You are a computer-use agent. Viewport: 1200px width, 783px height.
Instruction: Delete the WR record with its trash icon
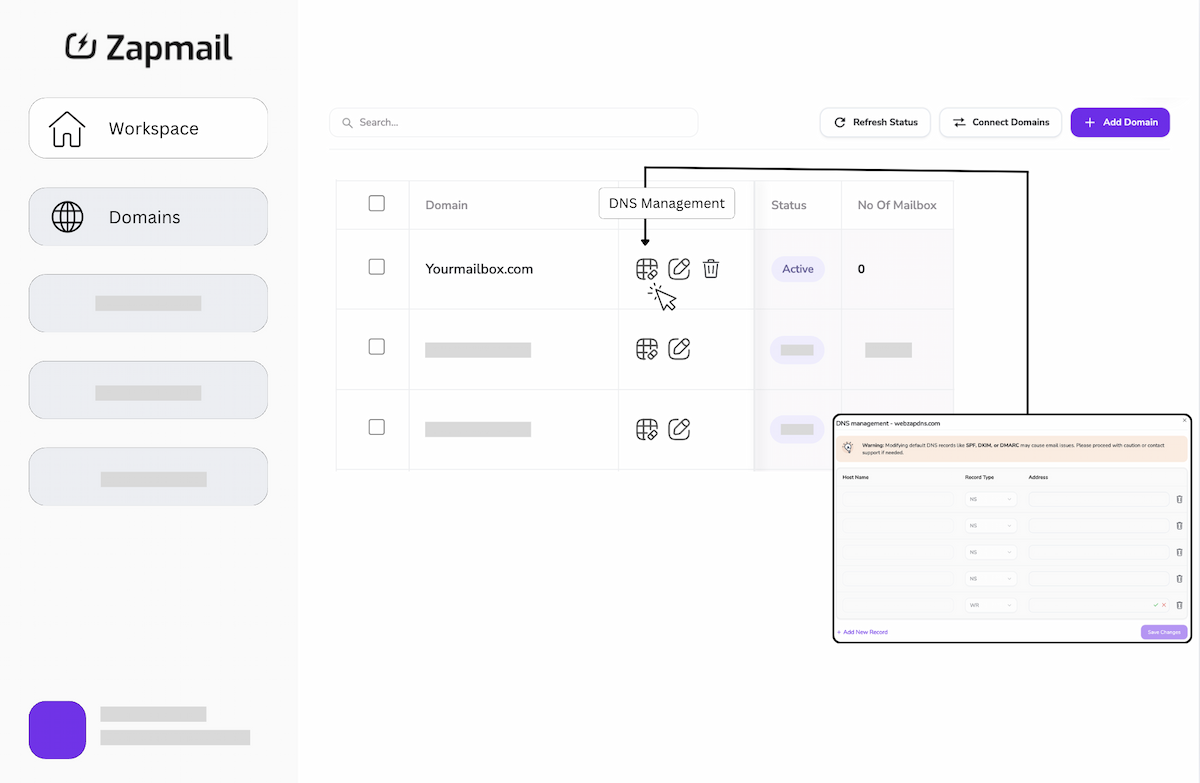tap(1179, 605)
